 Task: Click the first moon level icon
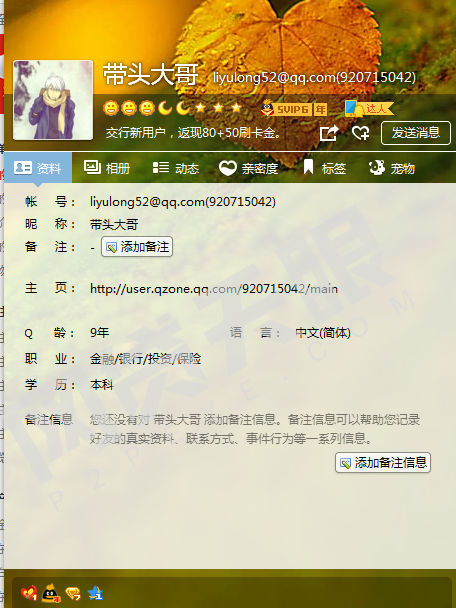(x=165, y=108)
